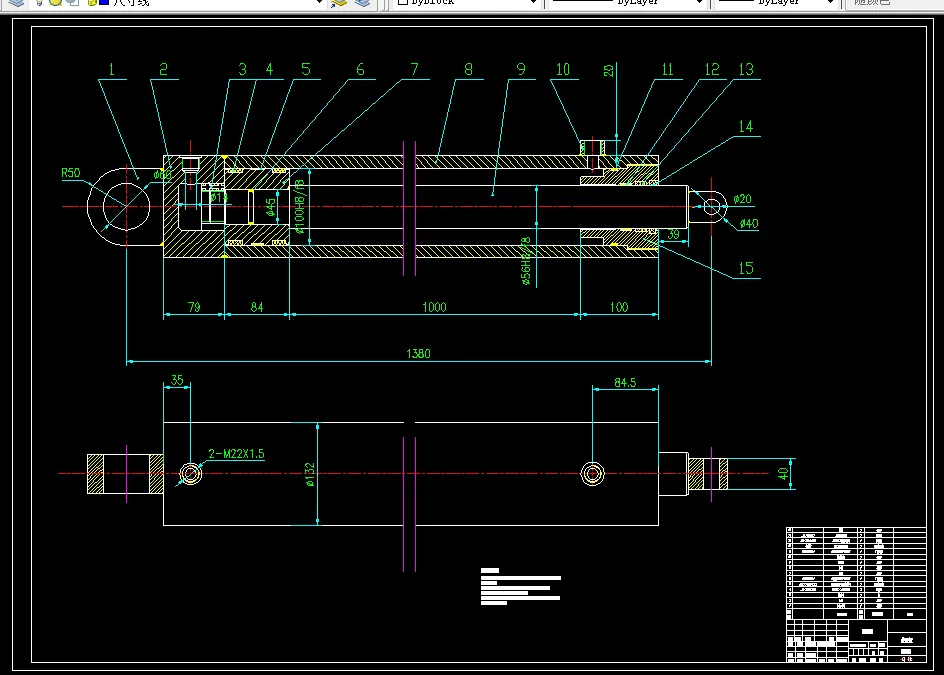Click the ø132 diameter dimension text

(x=309, y=474)
